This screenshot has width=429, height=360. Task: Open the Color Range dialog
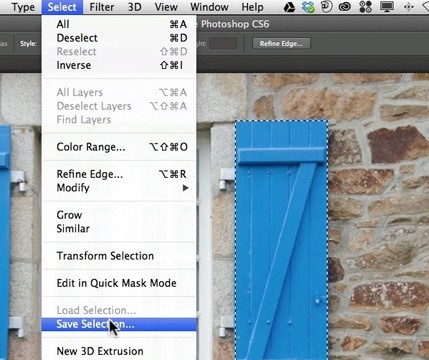click(119, 147)
